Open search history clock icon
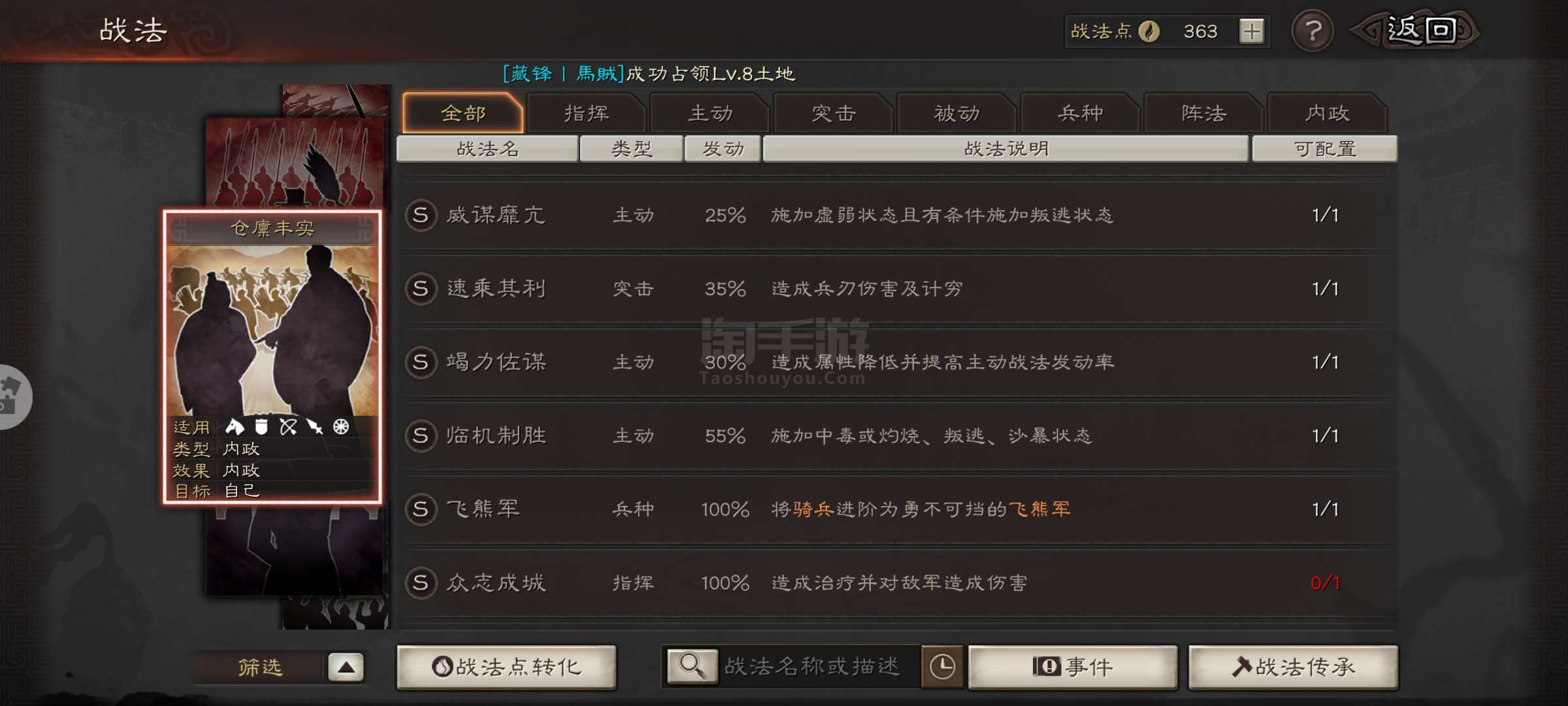Image resolution: width=1568 pixels, height=706 pixels. (942, 667)
